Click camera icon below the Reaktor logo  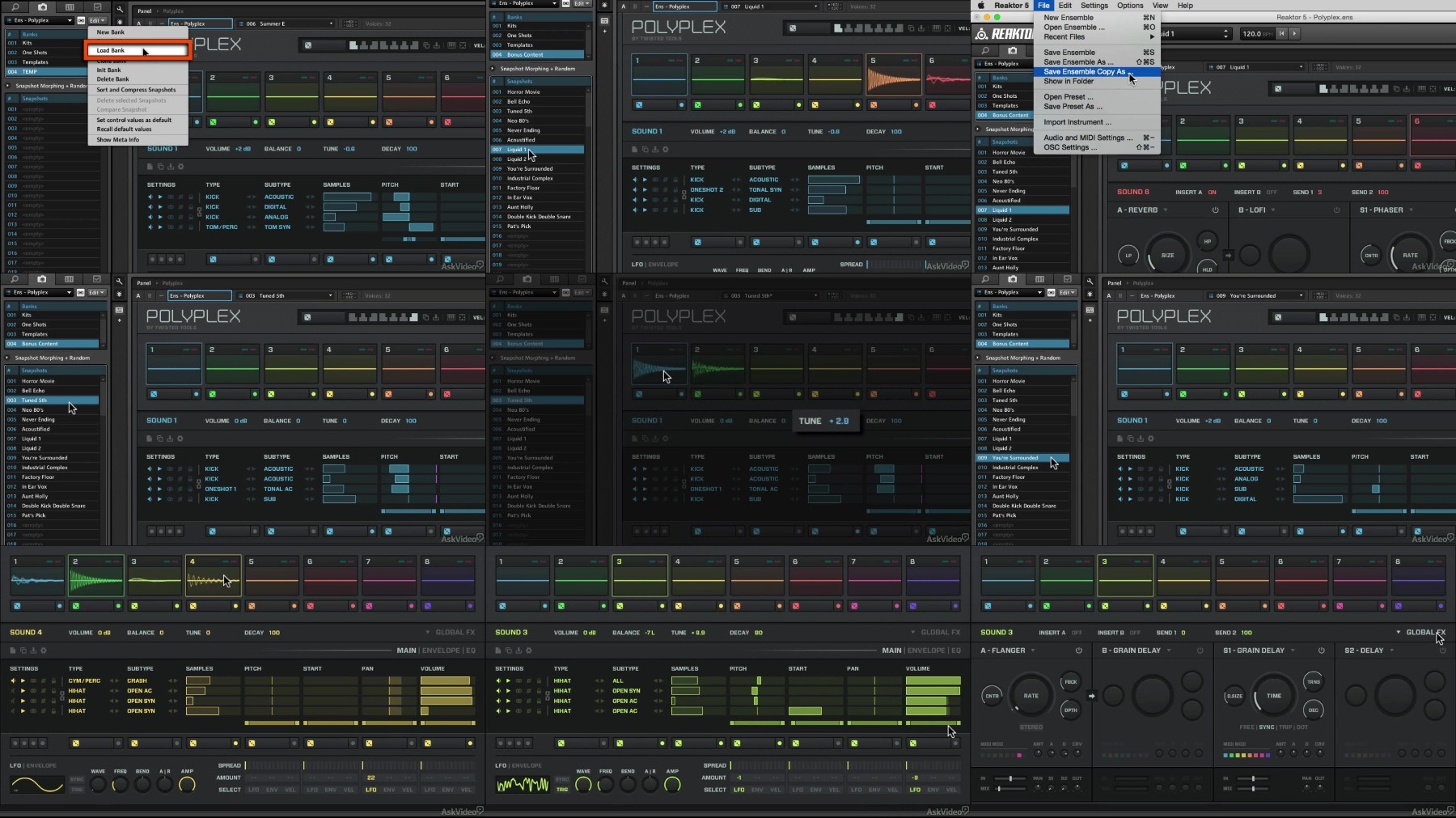coord(1011,51)
